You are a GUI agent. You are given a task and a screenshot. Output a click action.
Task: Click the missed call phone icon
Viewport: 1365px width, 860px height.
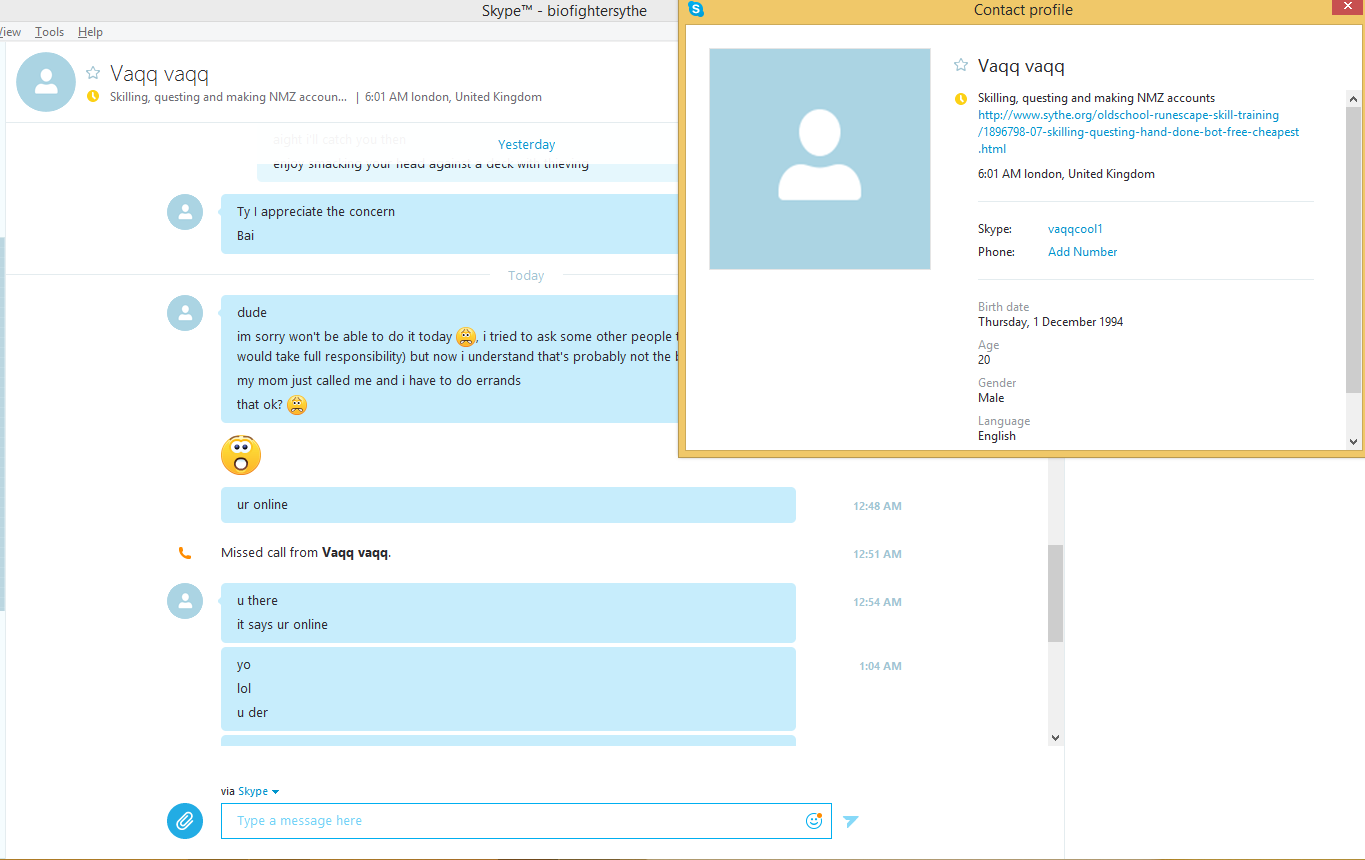(184, 552)
